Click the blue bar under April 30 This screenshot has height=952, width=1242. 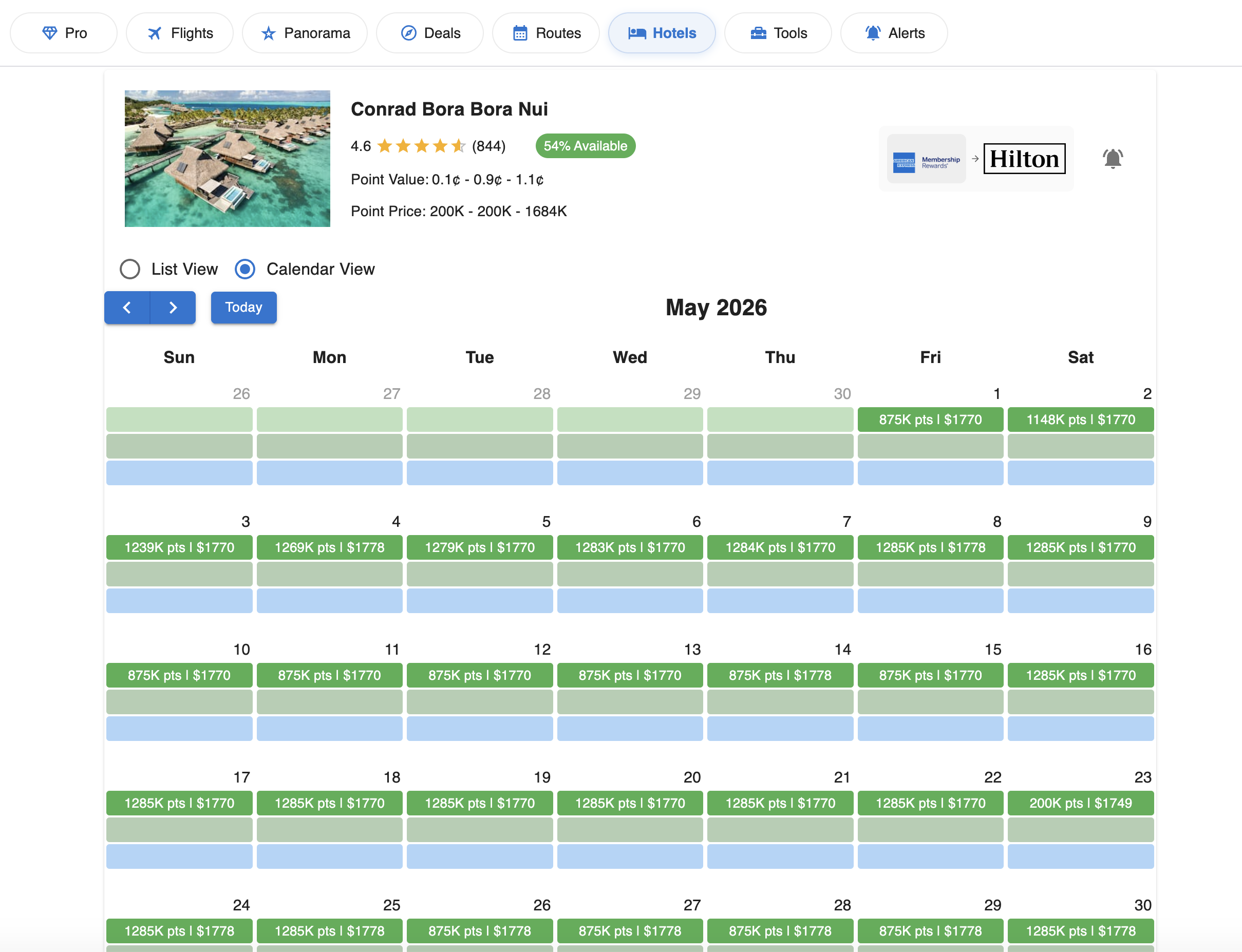point(780,473)
